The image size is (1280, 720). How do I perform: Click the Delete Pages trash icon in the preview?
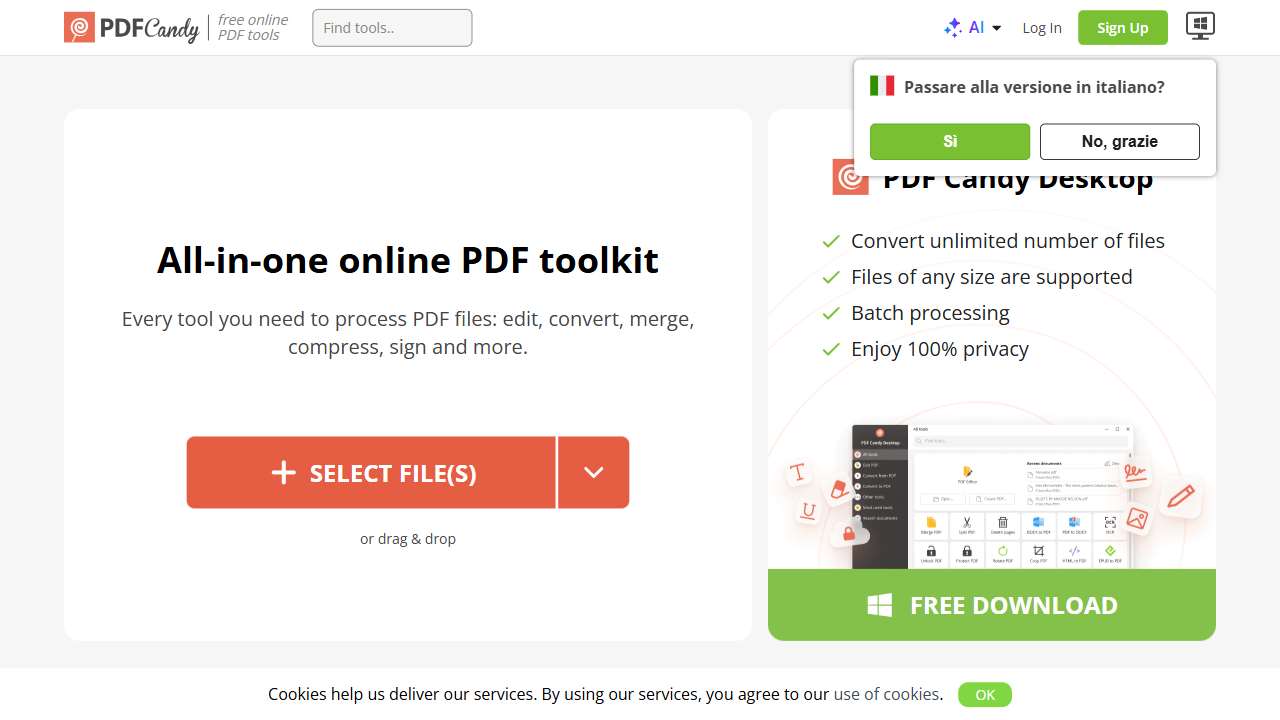coord(1003,522)
